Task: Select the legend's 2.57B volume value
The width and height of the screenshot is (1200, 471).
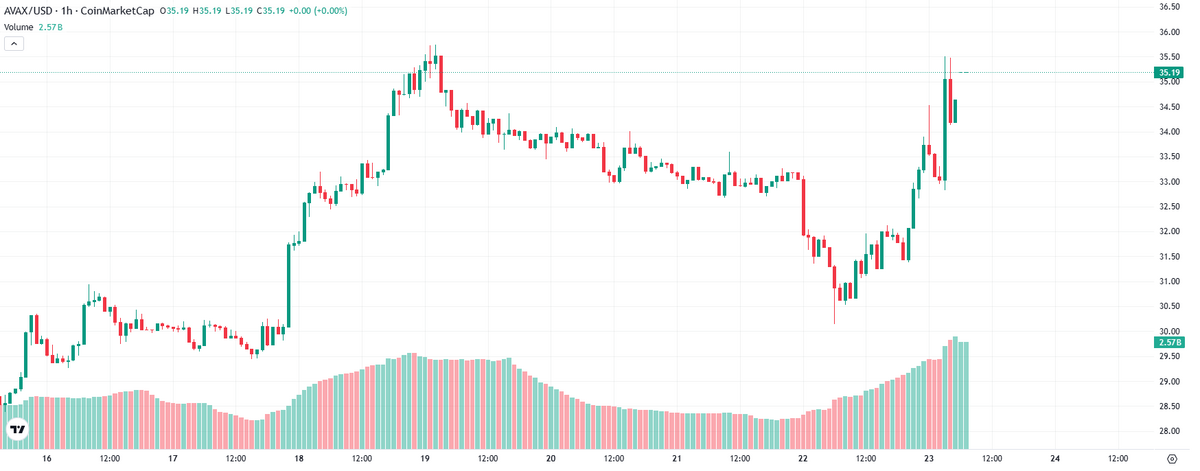Action: tap(51, 27)
